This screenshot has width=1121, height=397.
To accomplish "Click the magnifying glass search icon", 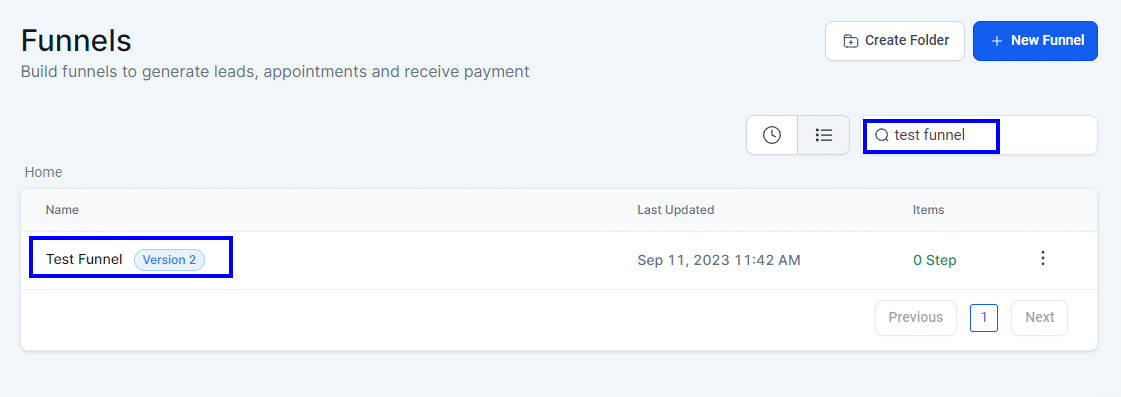I will (x=882, y=135).
